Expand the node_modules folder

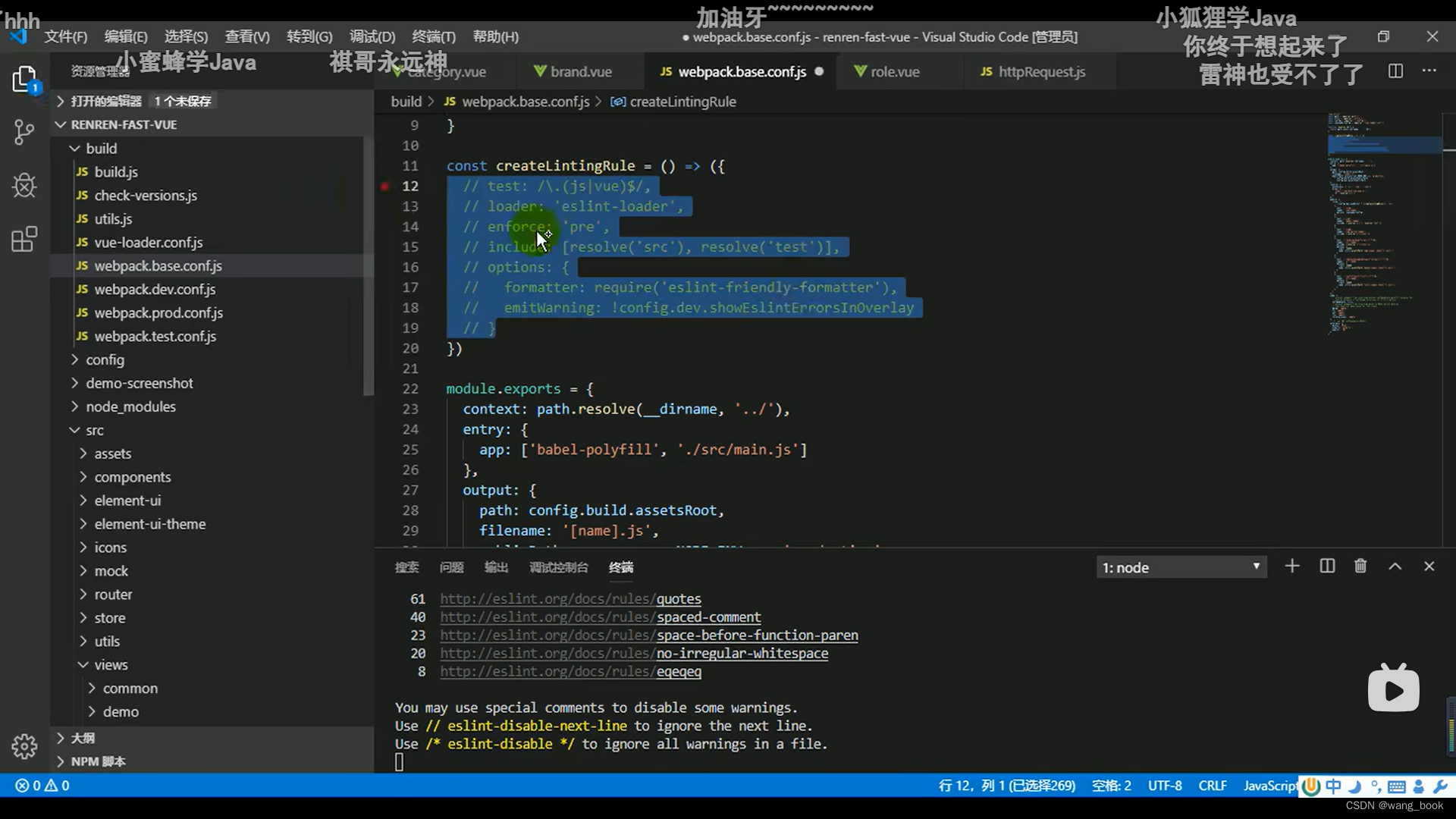click(x=130, y=406)
